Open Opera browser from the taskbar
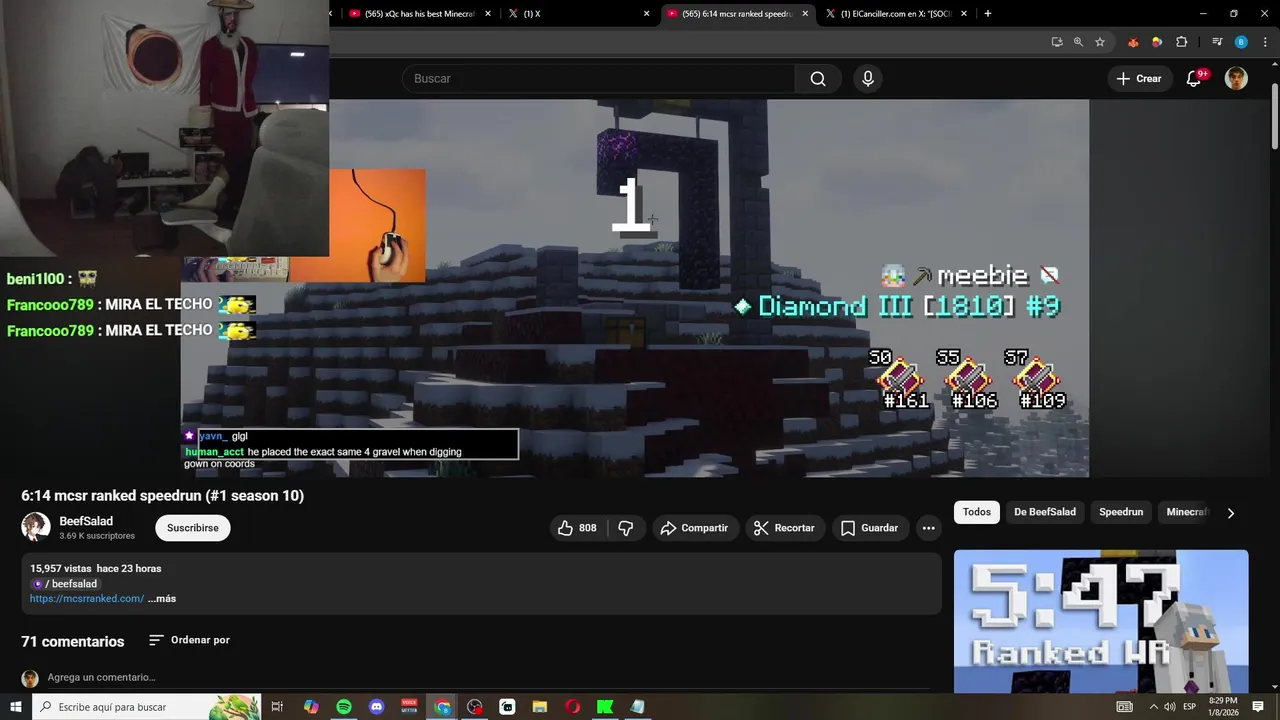The image size is (1280, 720). 573,707
